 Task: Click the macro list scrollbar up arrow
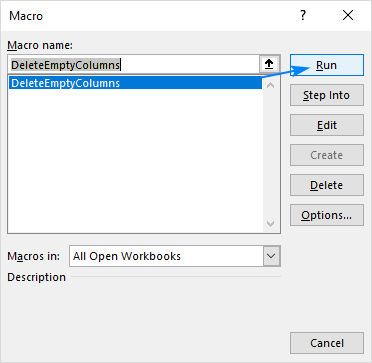(271, 85)
